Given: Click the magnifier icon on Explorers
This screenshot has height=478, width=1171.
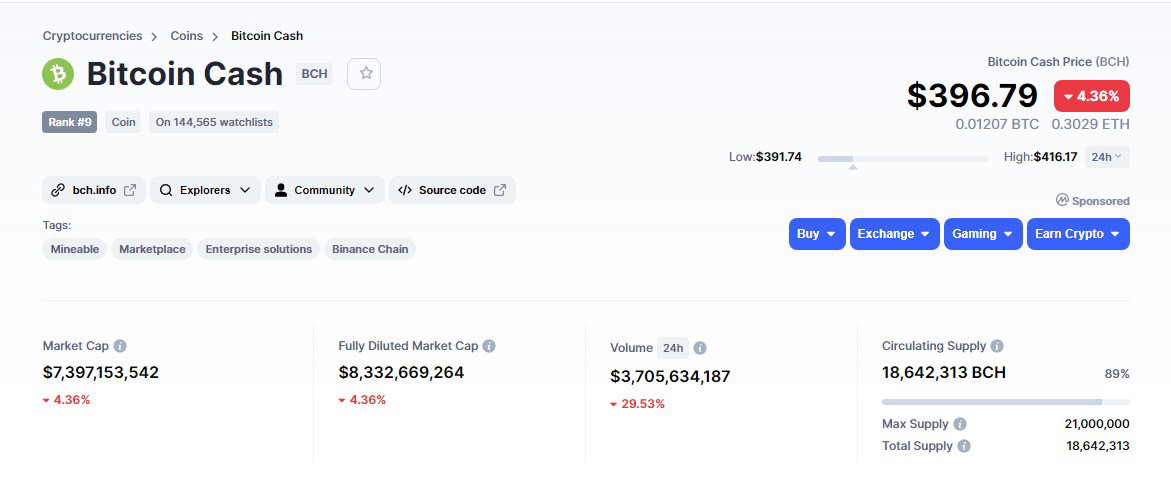Looking at the screenshot, I should point(166,190).
